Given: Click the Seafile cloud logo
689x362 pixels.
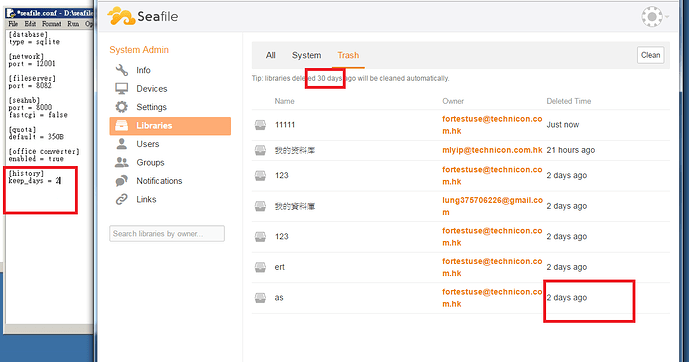Looking at the screenshot, I should [121, 16].
